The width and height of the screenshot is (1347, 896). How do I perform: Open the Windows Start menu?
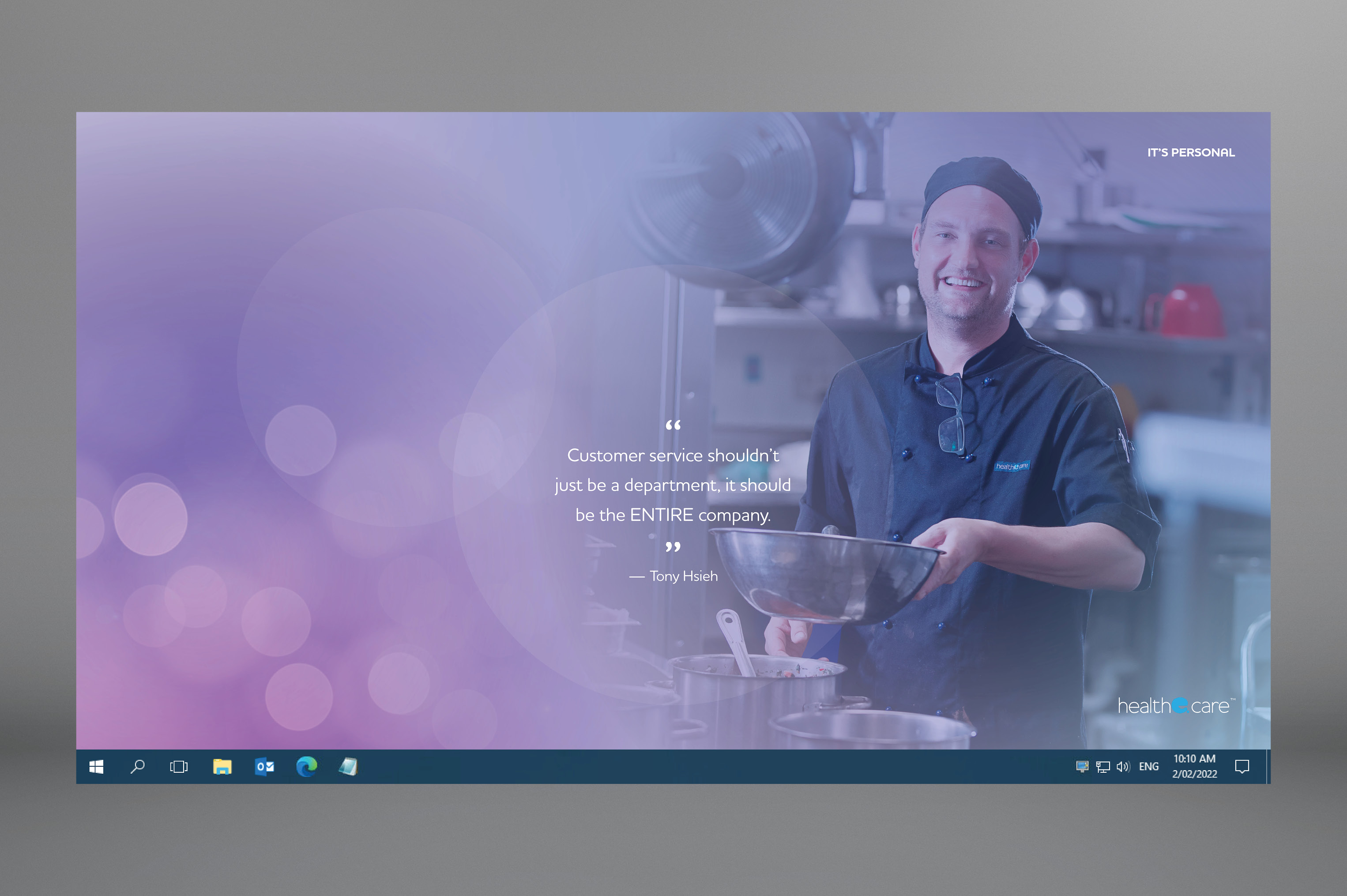[x=96, y=767]
